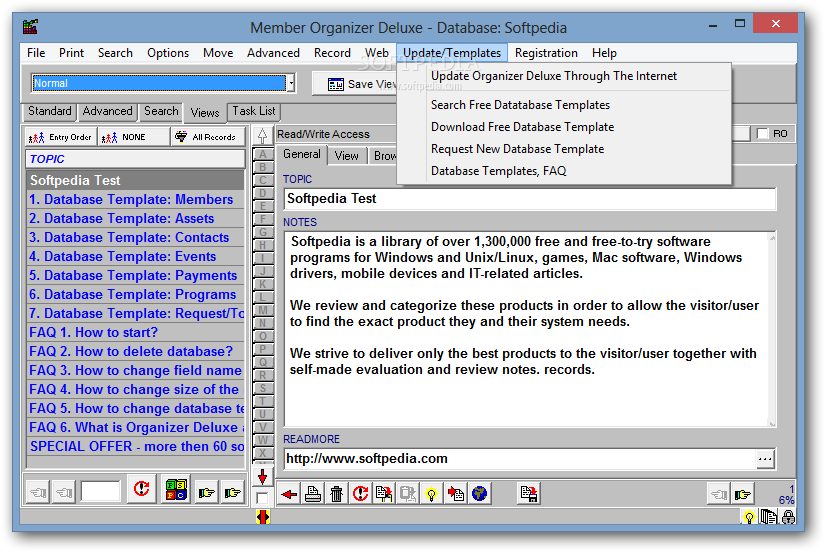This screenshot has height=552, width=825.
Task: Click the notes scrollbar down arrow
Action: click(x=772, y=423)
